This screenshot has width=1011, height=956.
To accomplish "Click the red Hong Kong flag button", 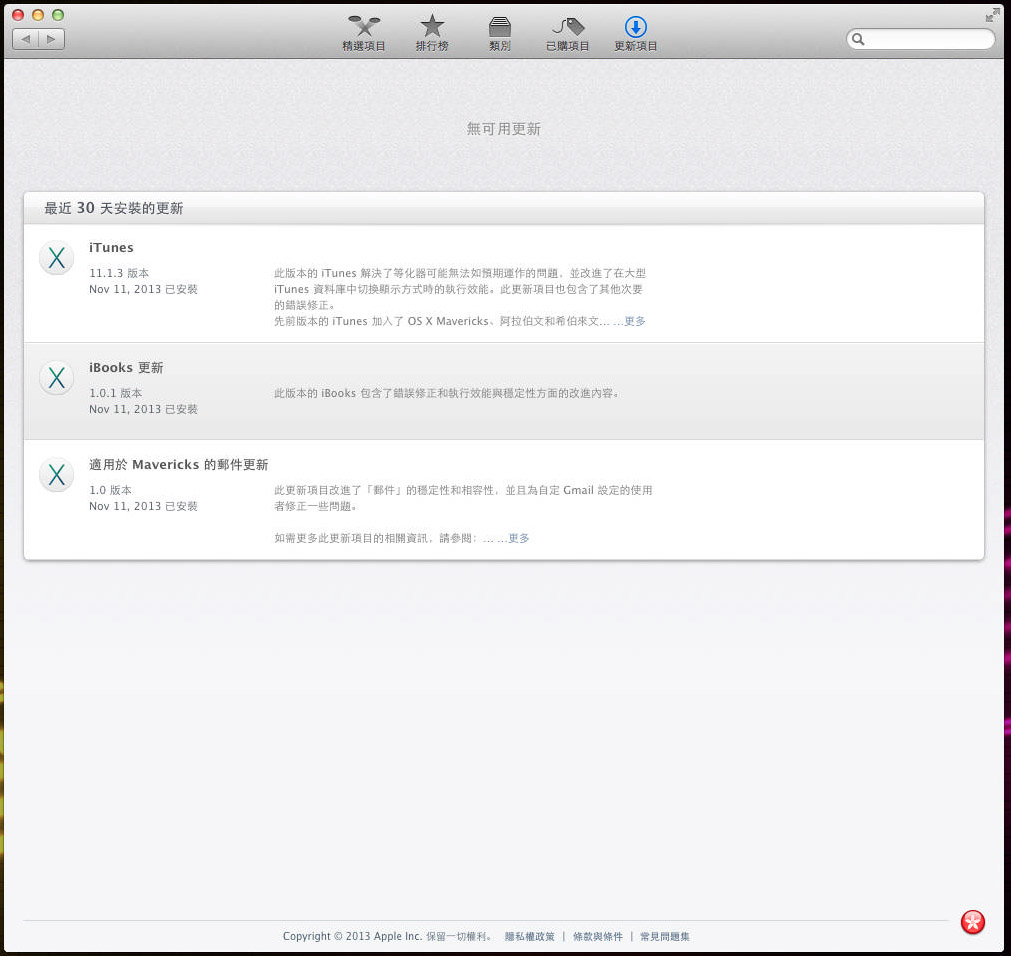I will click(x=973, y=922).
